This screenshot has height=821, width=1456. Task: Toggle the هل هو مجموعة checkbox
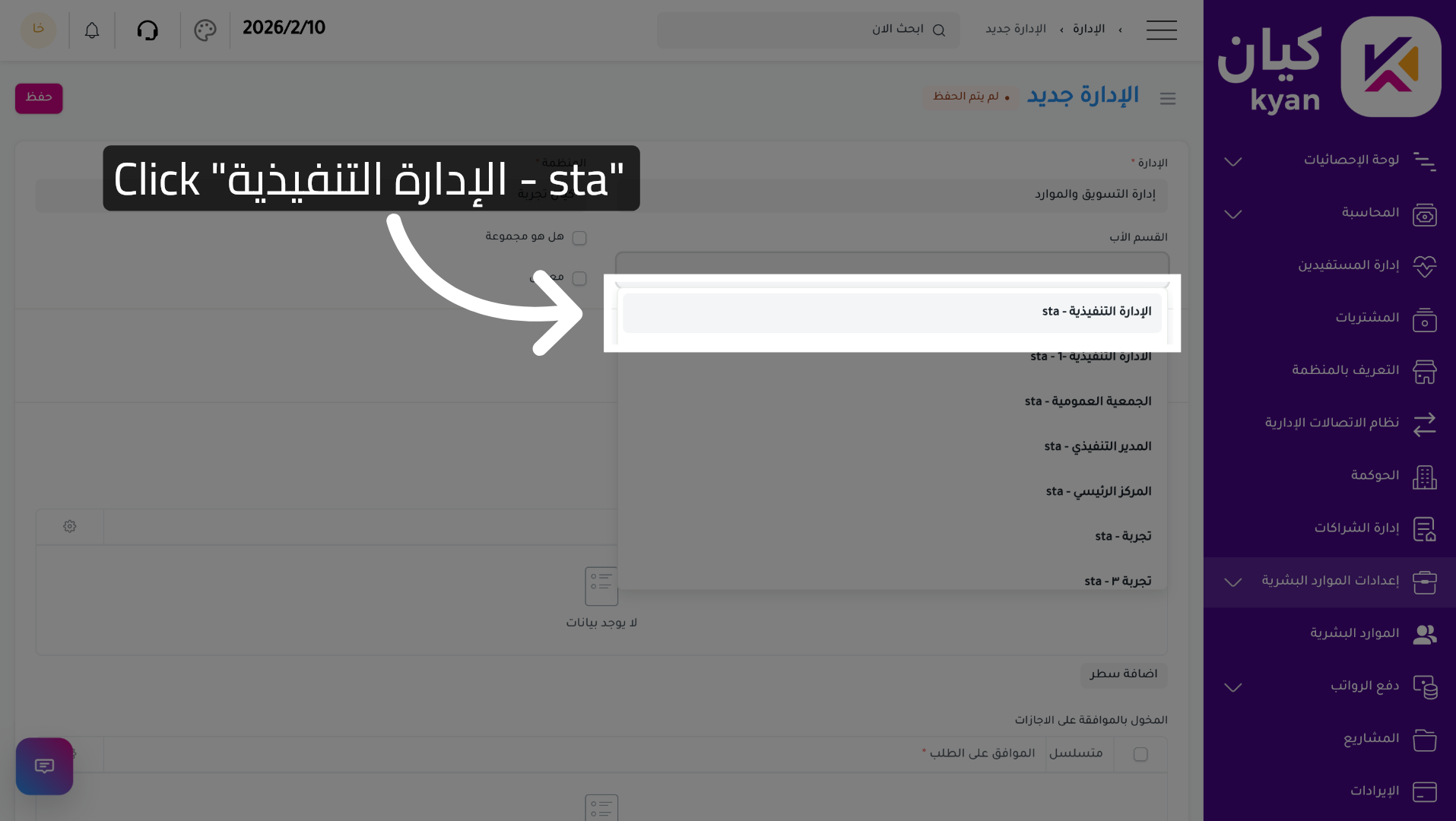579,238
